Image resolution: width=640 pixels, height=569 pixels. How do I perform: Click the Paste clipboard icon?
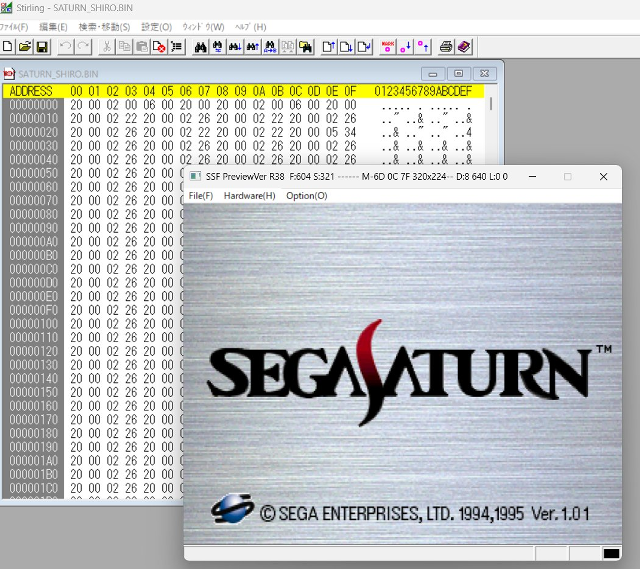coord(142,47)
